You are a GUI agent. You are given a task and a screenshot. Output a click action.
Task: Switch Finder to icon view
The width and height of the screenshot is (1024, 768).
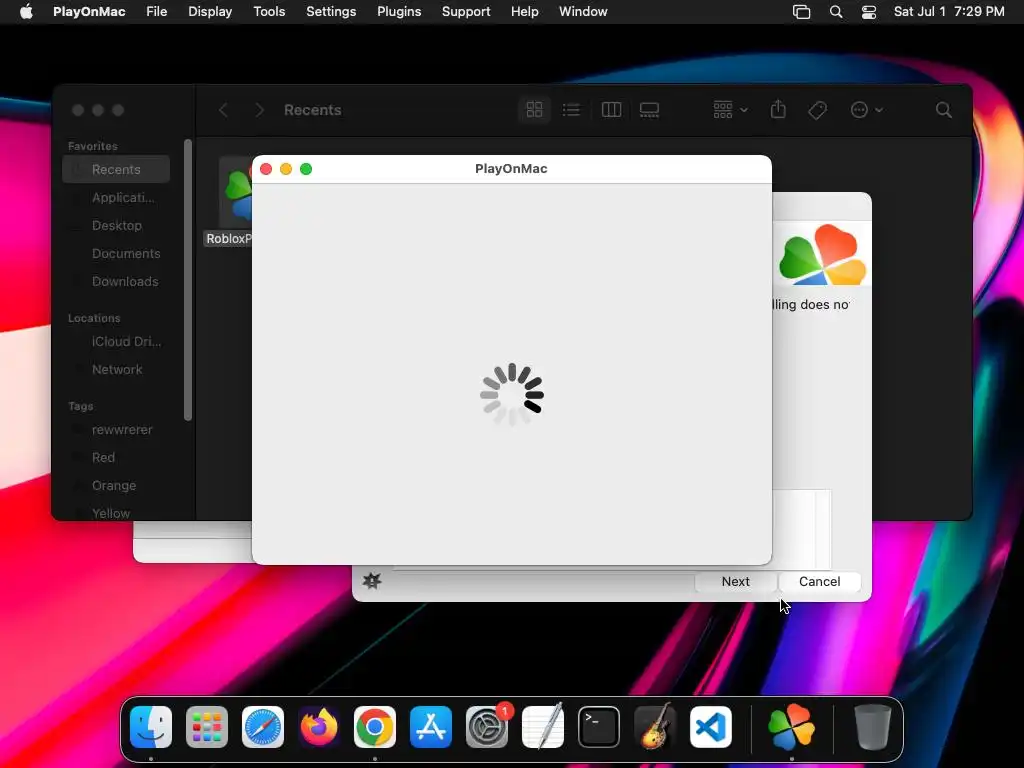coord(534,110)
